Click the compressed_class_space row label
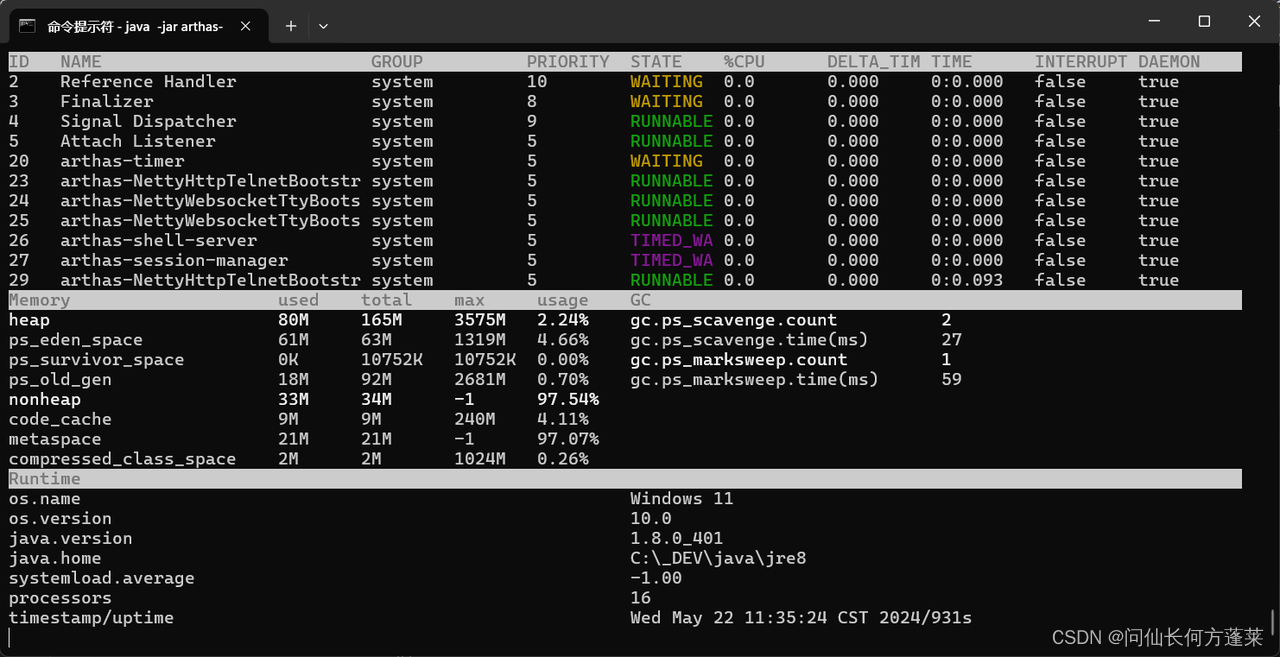Screen dimensions: 1280x657 pos(123,459)
